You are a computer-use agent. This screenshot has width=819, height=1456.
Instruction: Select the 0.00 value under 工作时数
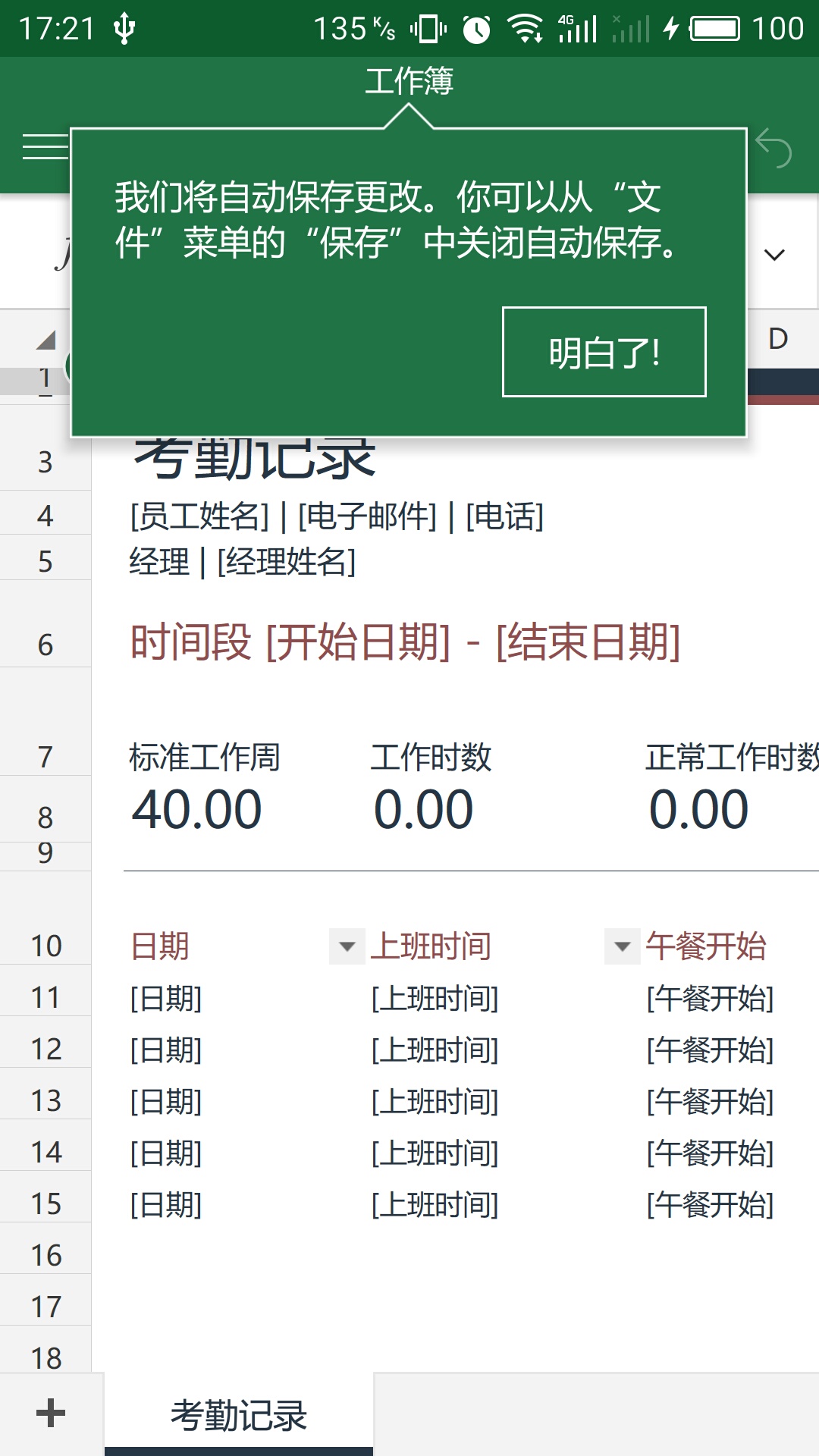point(423,809)
